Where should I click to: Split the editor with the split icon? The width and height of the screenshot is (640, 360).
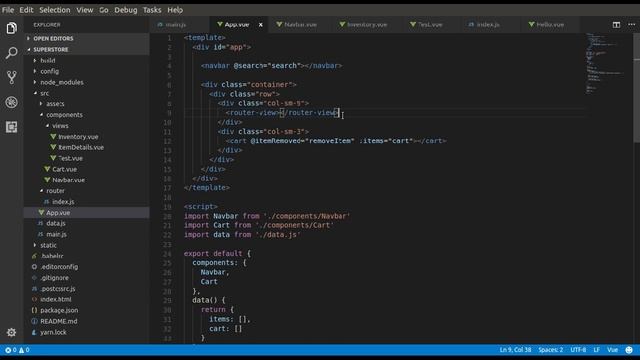pyautogui.click(x=616, y=25)
